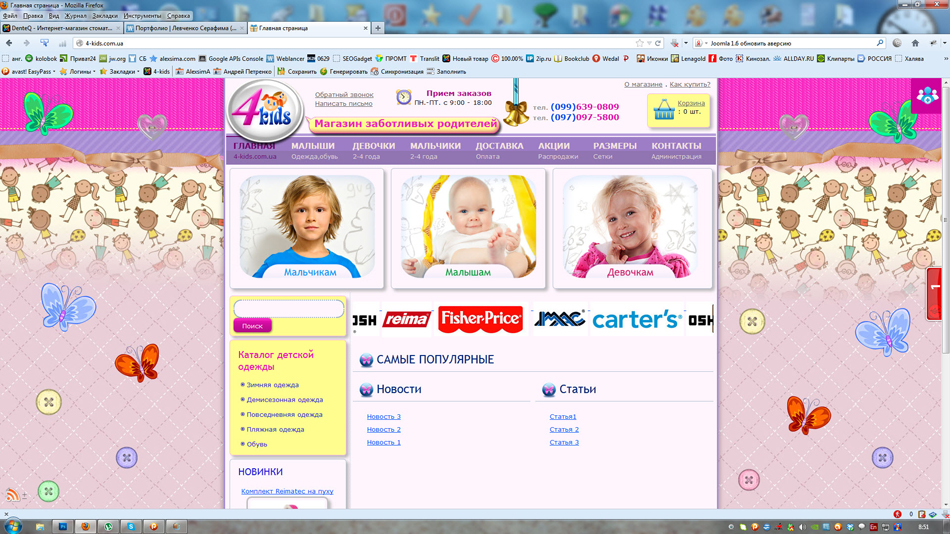The height and width of the screenshot is (534, 950).
Task: Click the pink social group icon
Action: [927, 95]
